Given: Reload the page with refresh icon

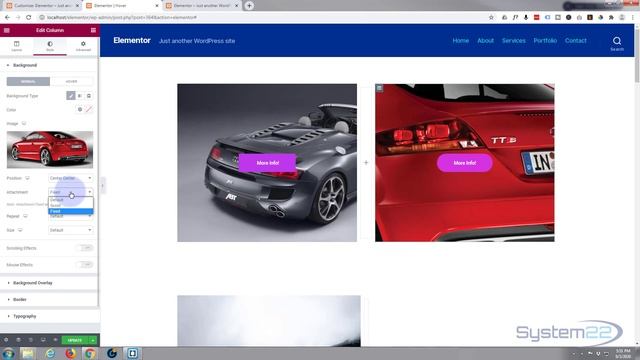Looking at the screenshot, I should click(29, 18).
